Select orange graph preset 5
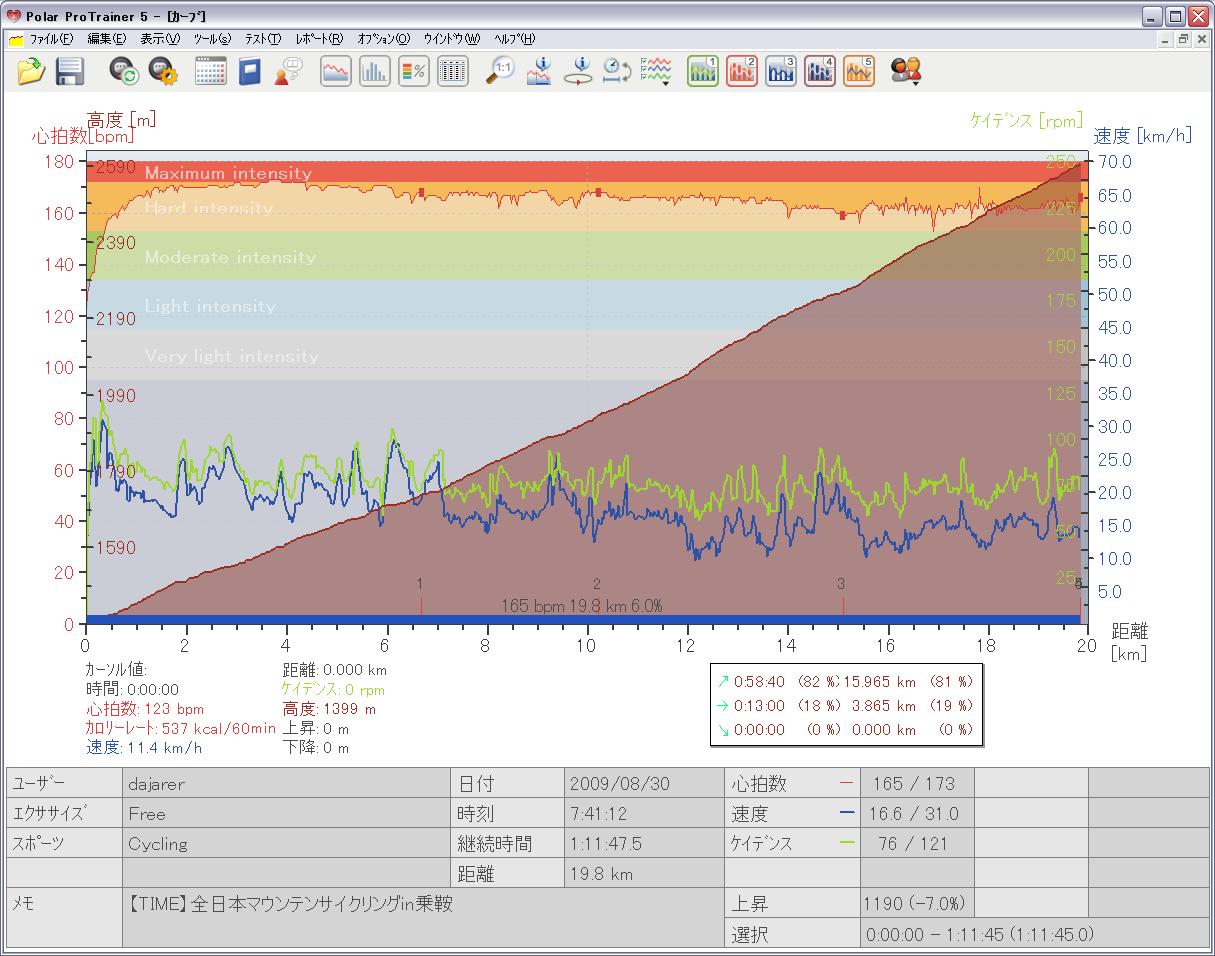 tap(859, 71)
